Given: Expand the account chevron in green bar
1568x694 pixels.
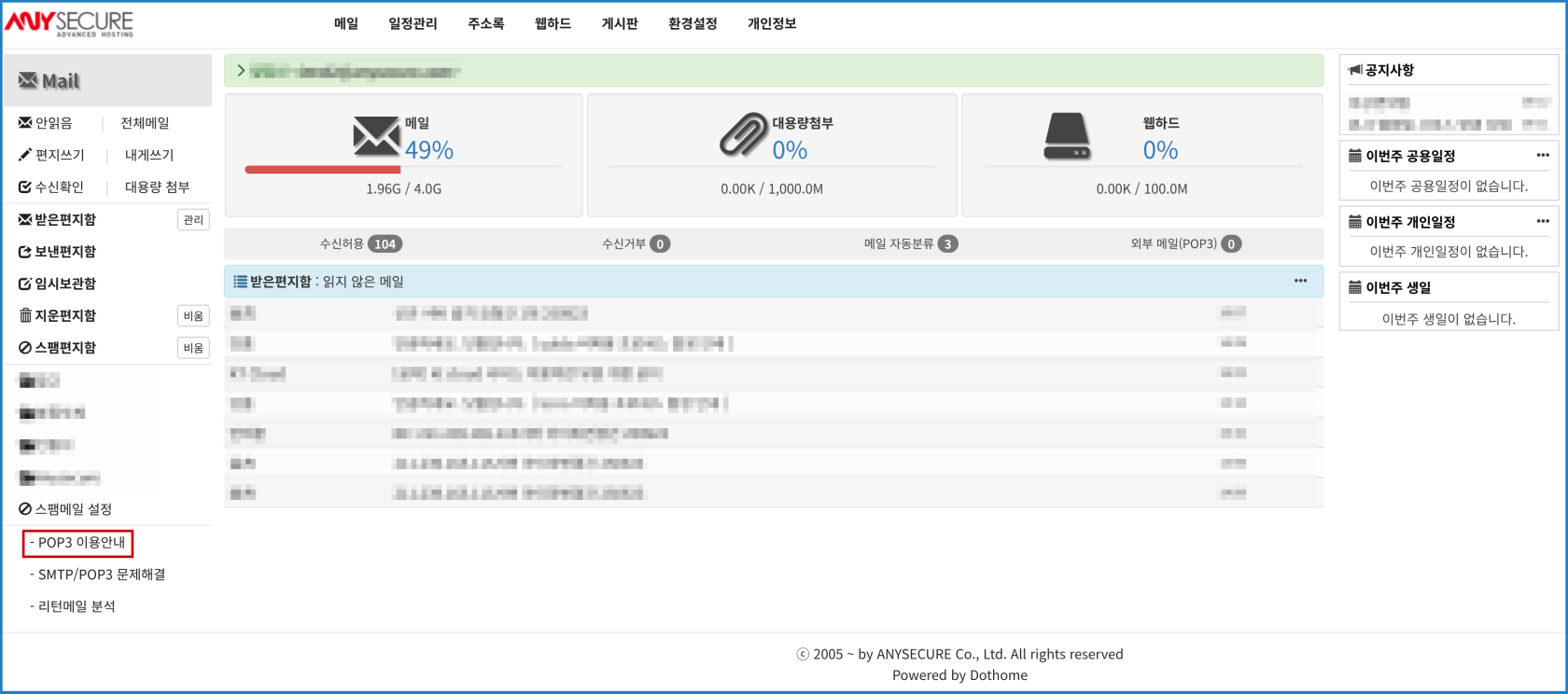Looking at the screenshot, I should (241, 71).
